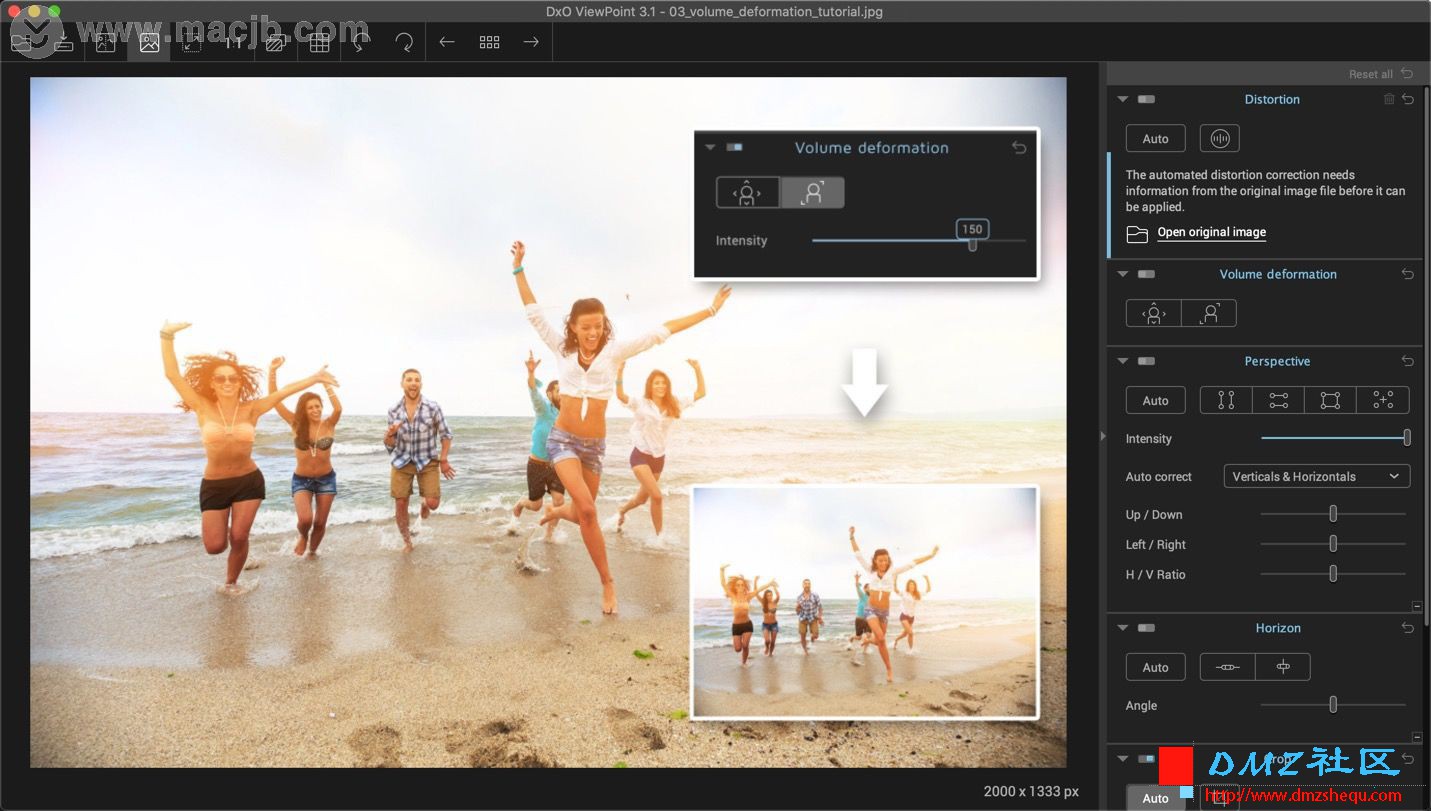Viewport: 1431px width, 811px height.
Task: Reset the Perspective palette
Action: 1408,361
